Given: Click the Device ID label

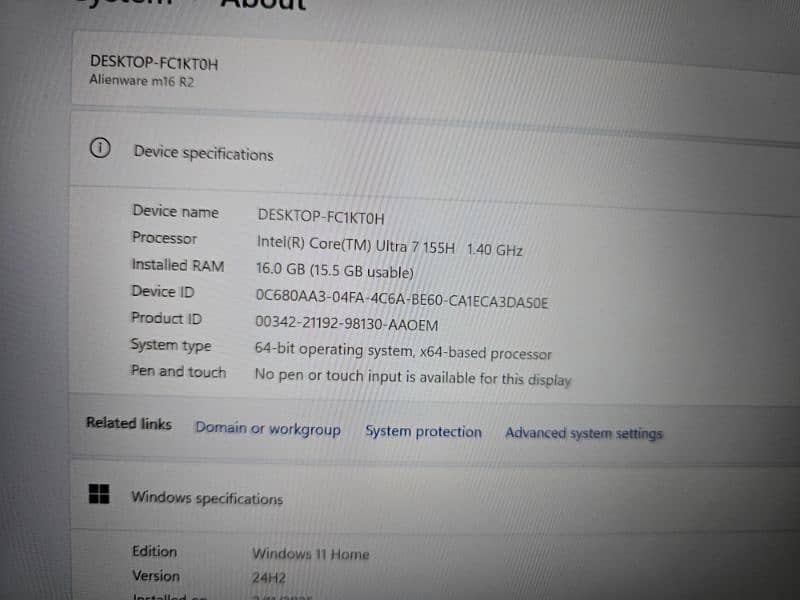Looking at the screenshot, I should coord(163,291).
